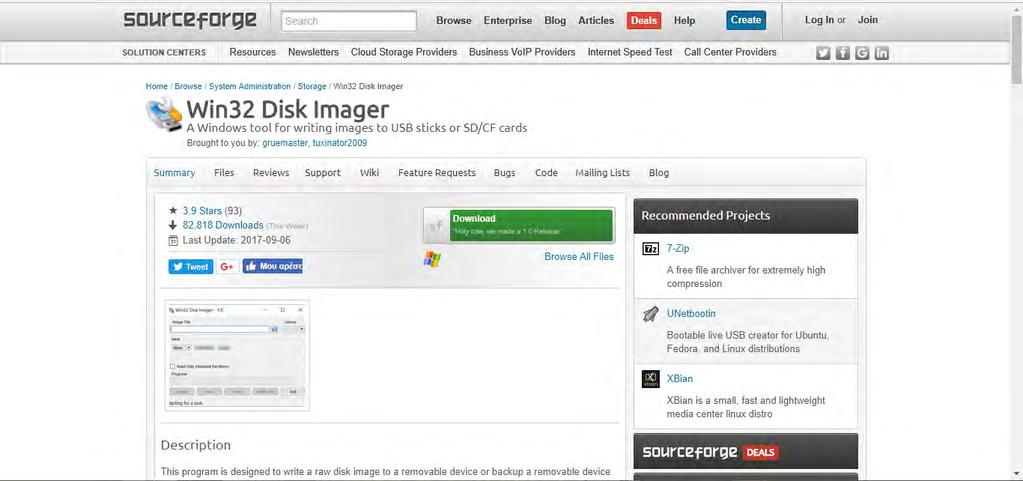Go to Storage breadcrumb
The height and width of the screenshot is (481, 1023).
click(312, 86)
